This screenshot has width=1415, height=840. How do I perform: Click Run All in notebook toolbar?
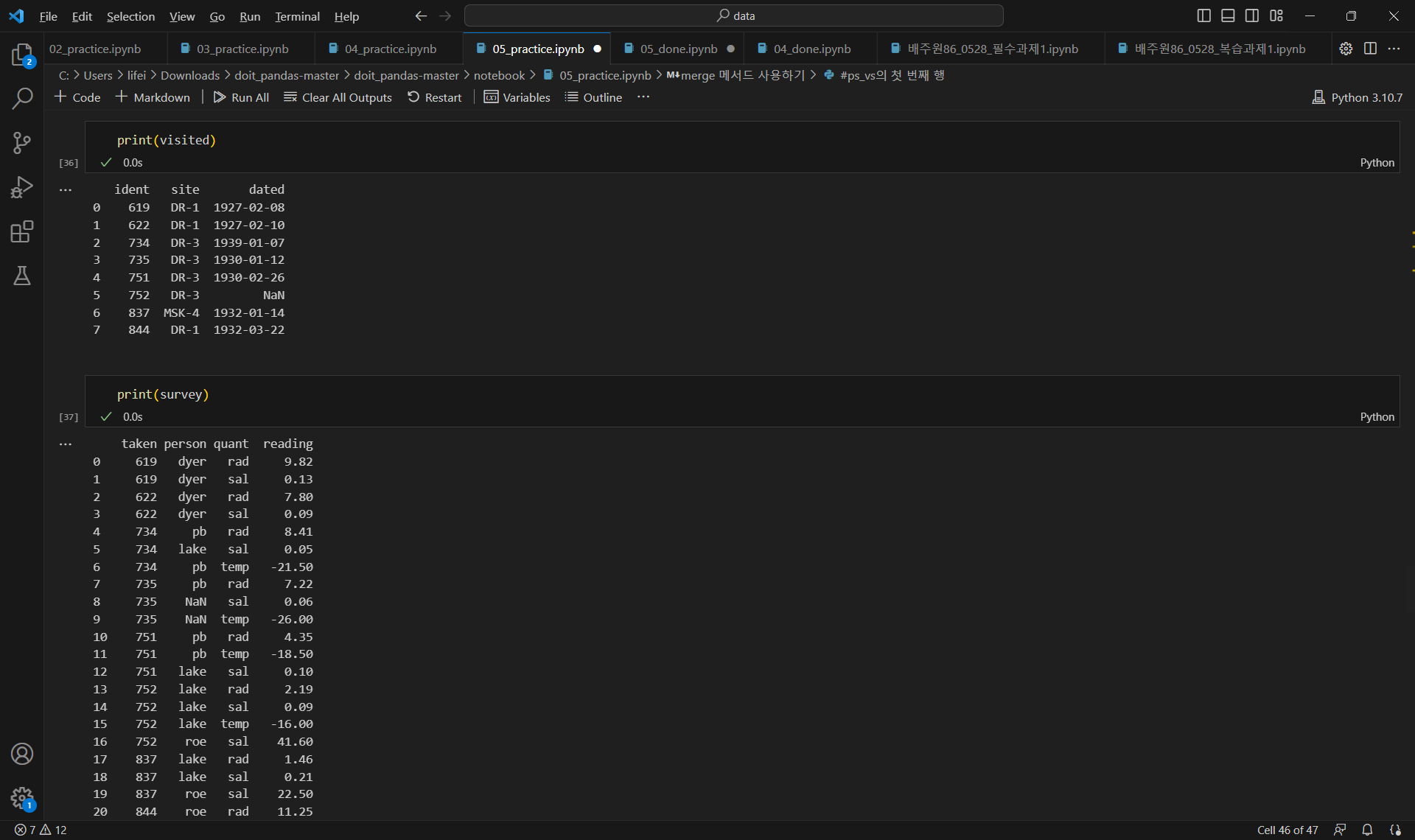coord(241,97)
